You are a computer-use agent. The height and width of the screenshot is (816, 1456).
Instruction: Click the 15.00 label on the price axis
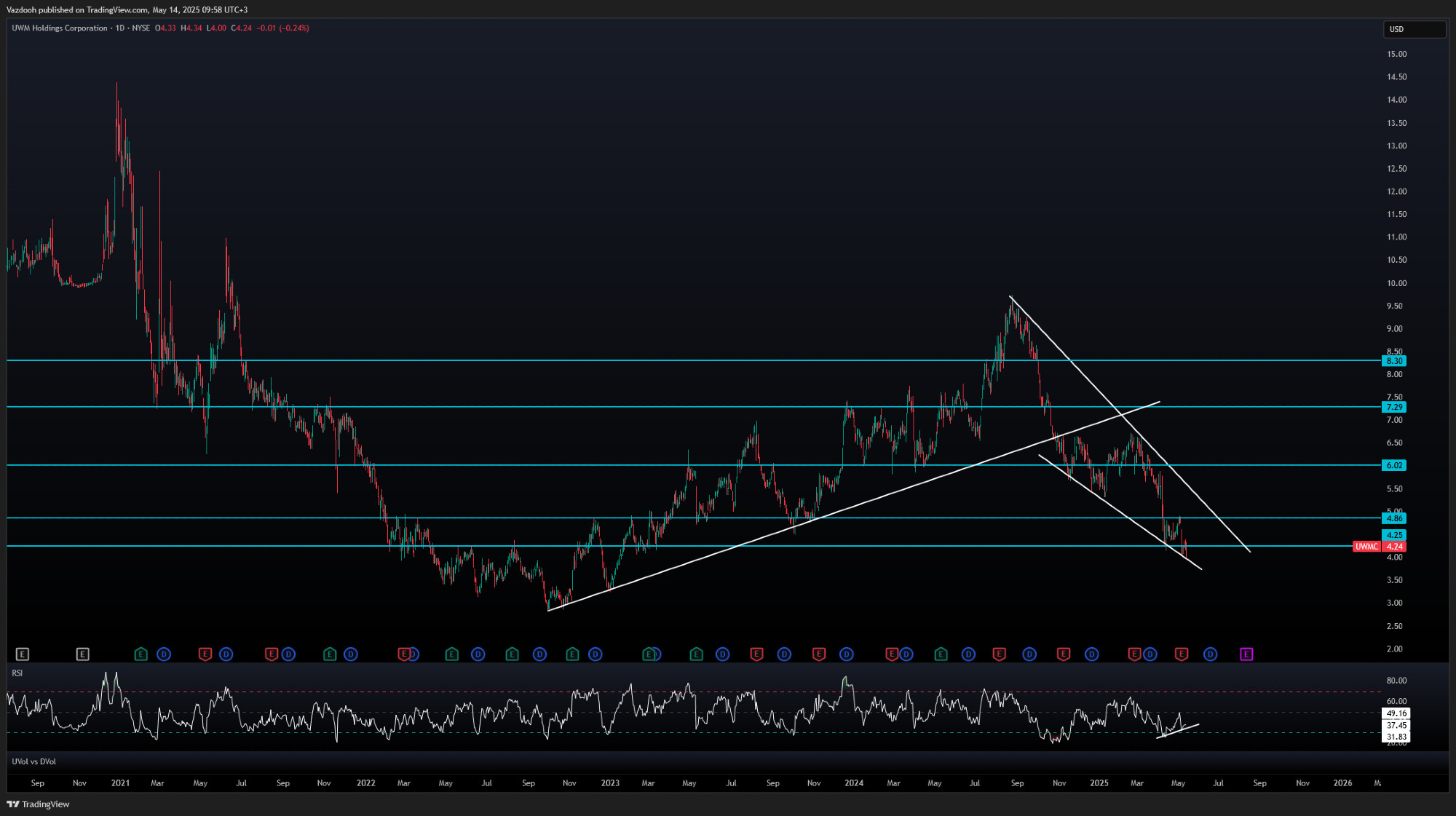click(1396, 54)
